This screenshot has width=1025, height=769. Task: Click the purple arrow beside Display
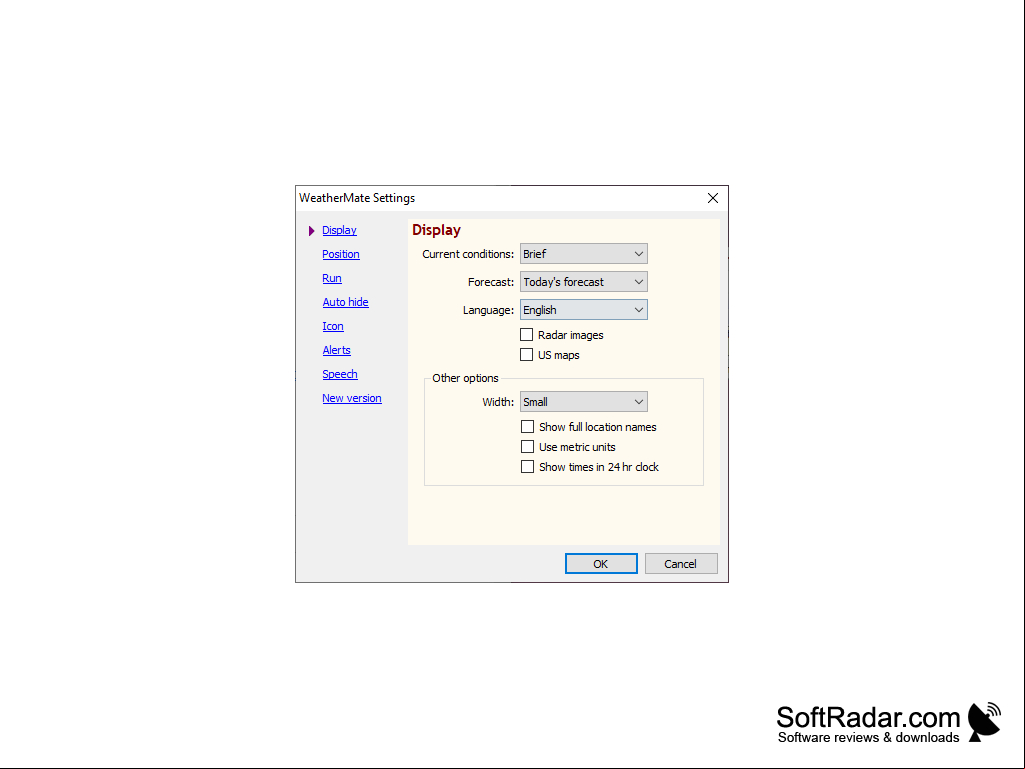311,231
